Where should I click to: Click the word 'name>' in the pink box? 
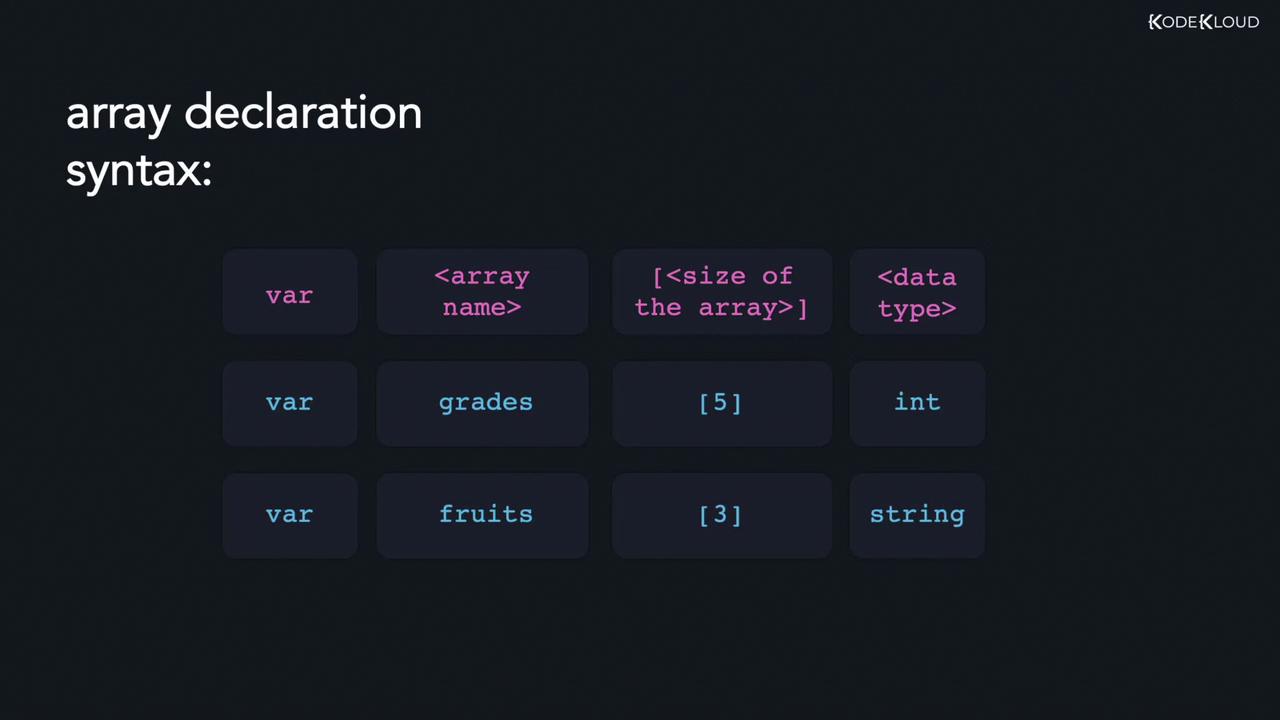tap(482, 308)
